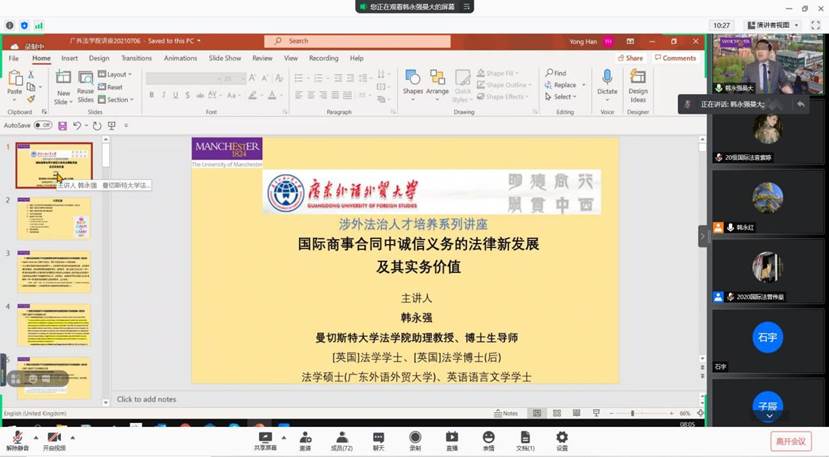Toggle the AutoSave switch

pos(43,125)
